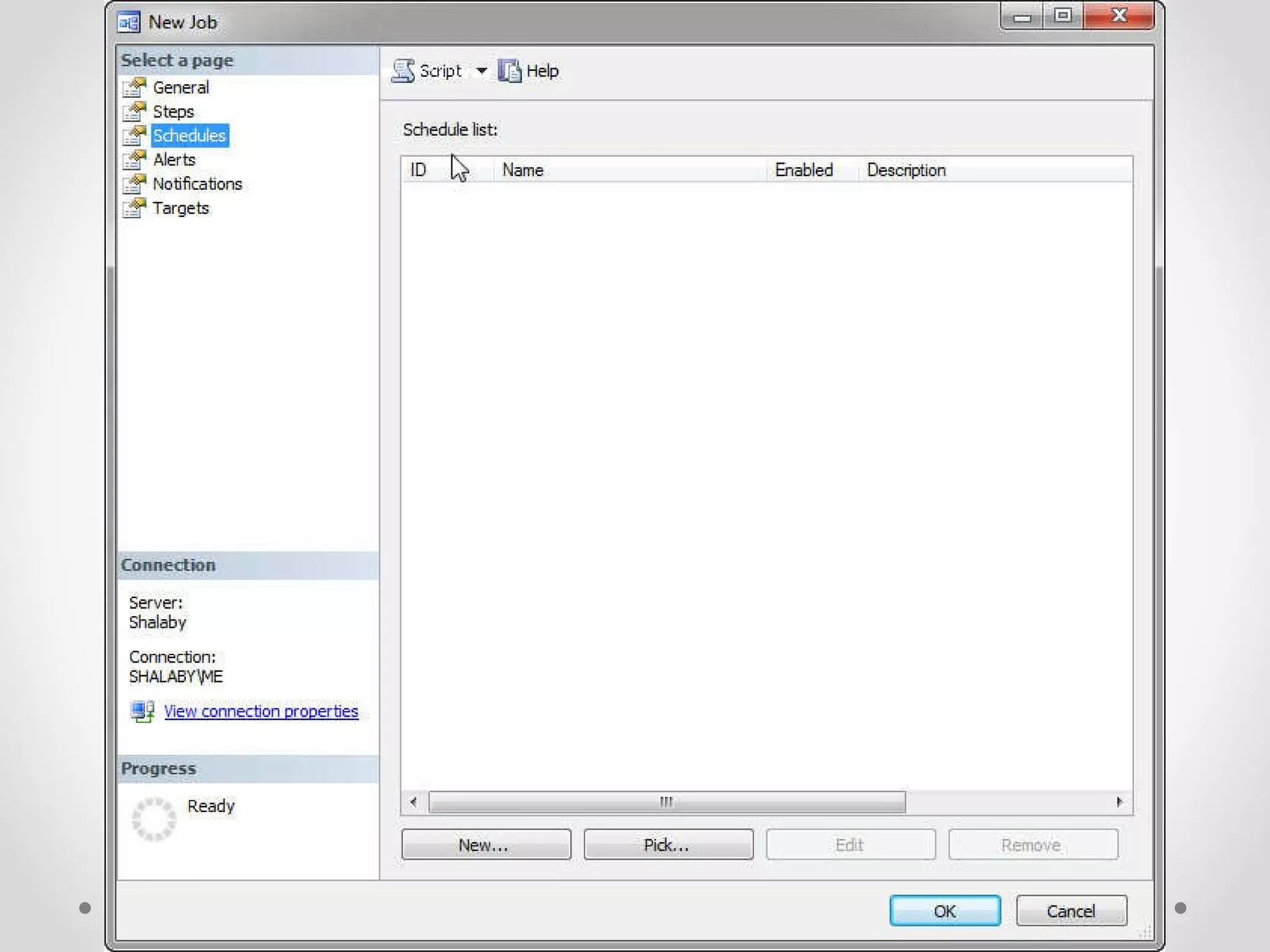Click the Enabled column header

point(804,170)
